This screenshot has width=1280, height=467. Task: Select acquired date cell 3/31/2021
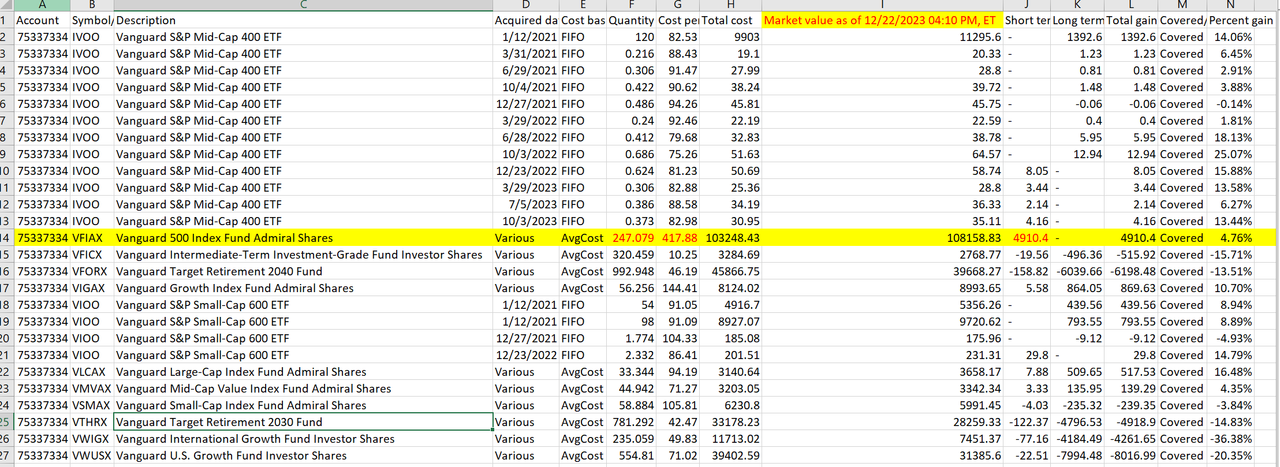pyautogui.click(x=525, y=54)
